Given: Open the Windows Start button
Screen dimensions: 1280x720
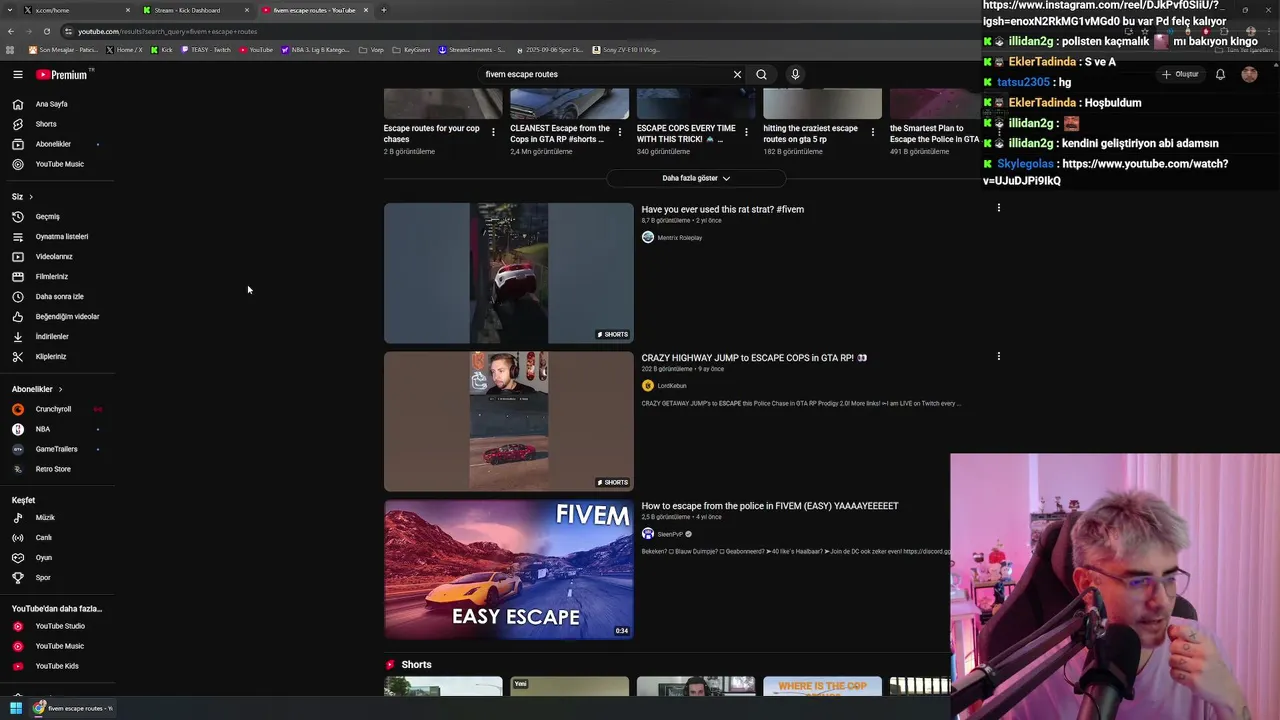Looking at the screenshot, I should click(15, 708).
